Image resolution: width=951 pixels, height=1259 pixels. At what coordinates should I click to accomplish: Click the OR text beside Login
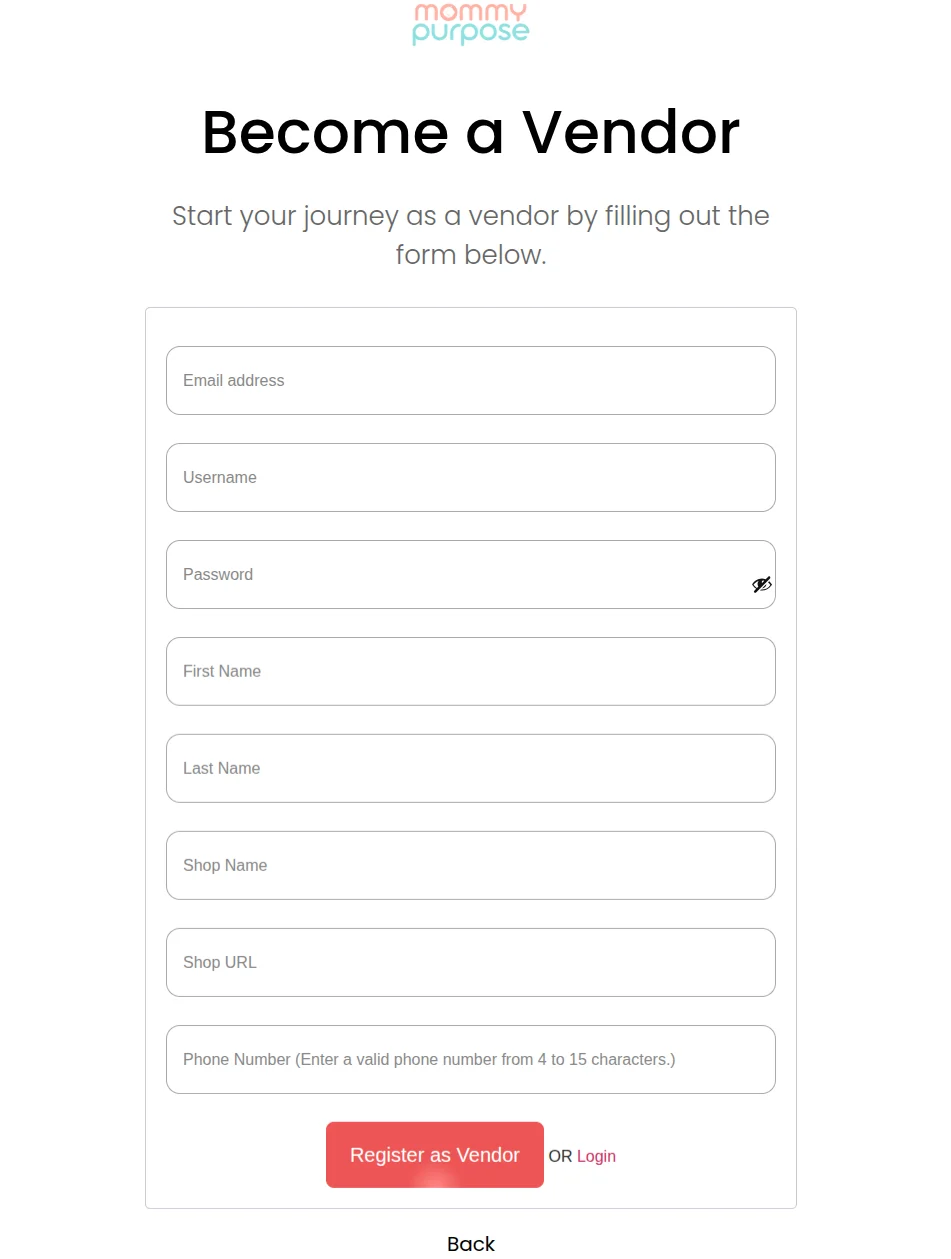561,1156
